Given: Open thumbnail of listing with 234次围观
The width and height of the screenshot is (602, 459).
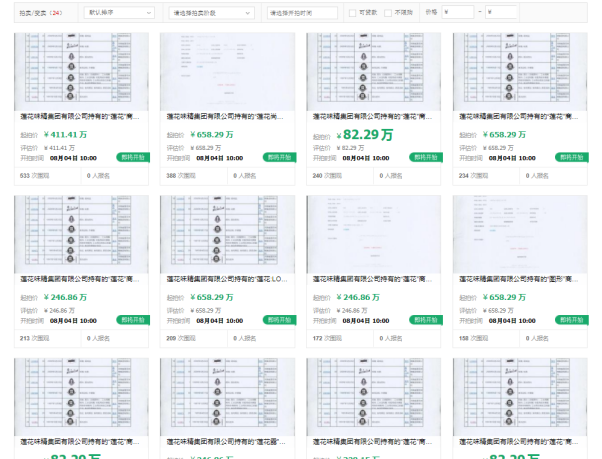Looking at the screenshot, I should point(520,72).
